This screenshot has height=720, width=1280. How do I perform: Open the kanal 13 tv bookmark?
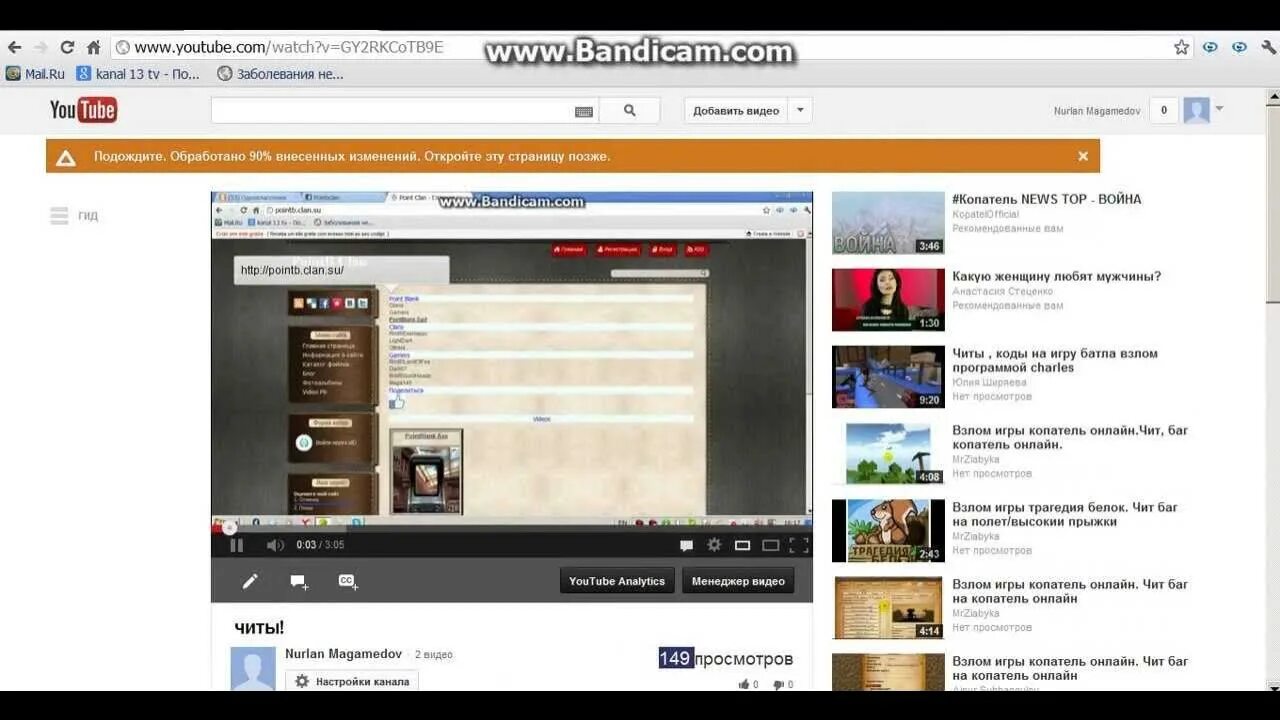point(138,74)
